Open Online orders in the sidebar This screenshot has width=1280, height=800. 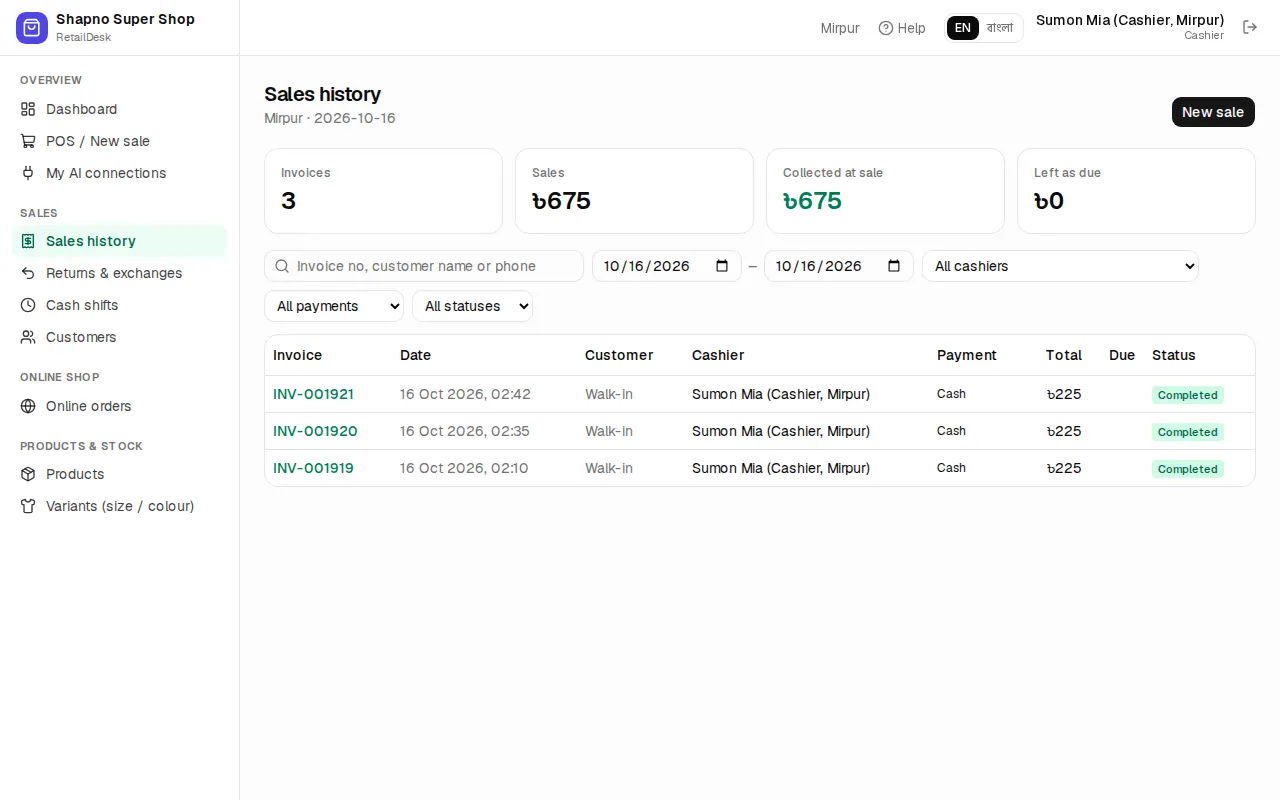(120, 406)
